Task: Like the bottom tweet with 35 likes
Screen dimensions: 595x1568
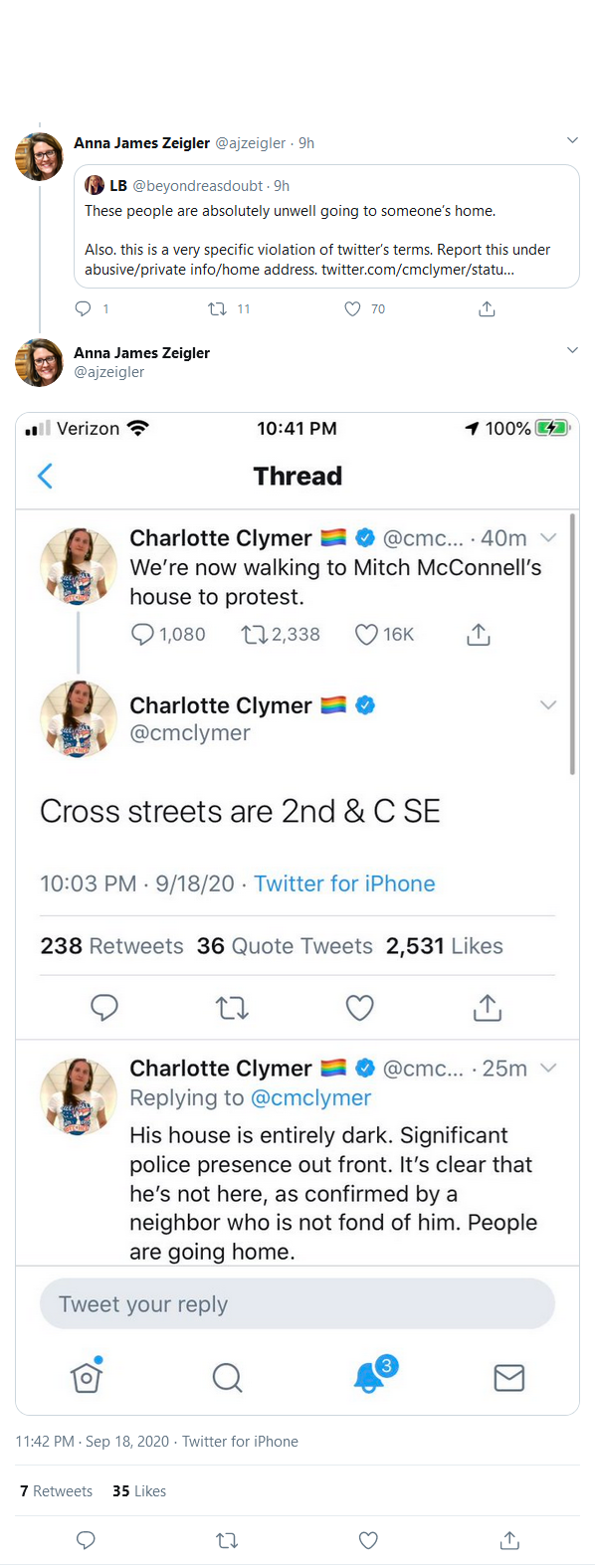Action: pyautogui.click(x=368, y=1540)
